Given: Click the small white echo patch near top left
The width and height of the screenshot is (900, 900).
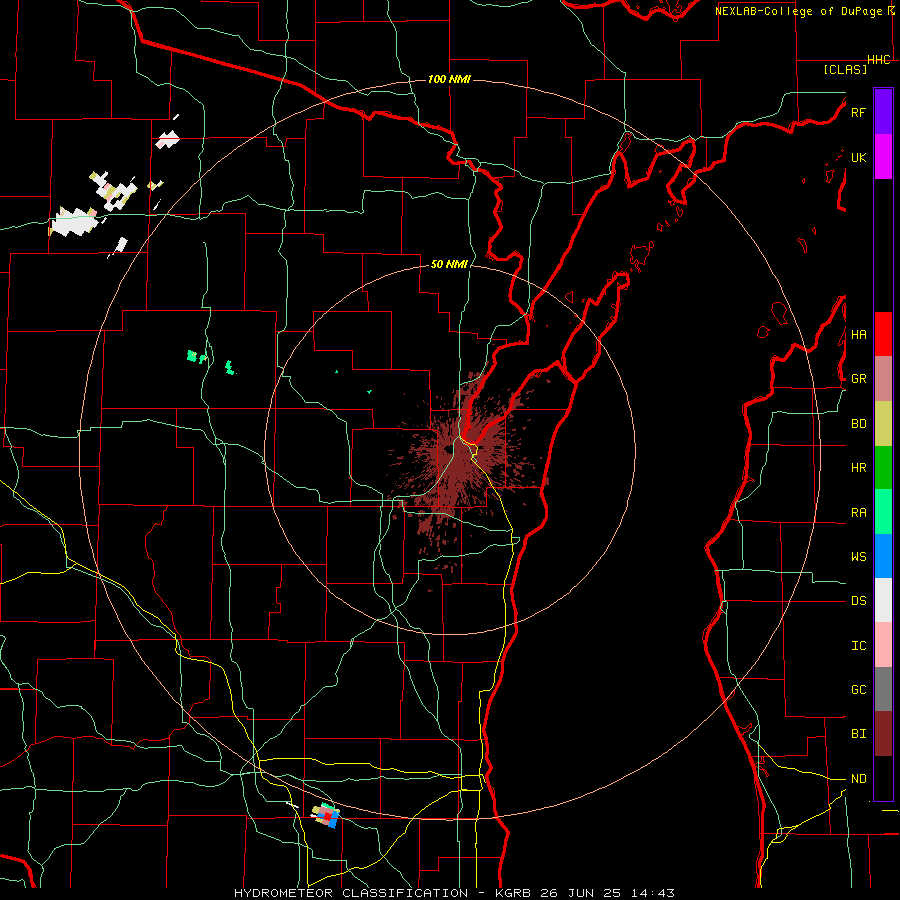Looking at the screenshot, I should [x=168, y=139].
